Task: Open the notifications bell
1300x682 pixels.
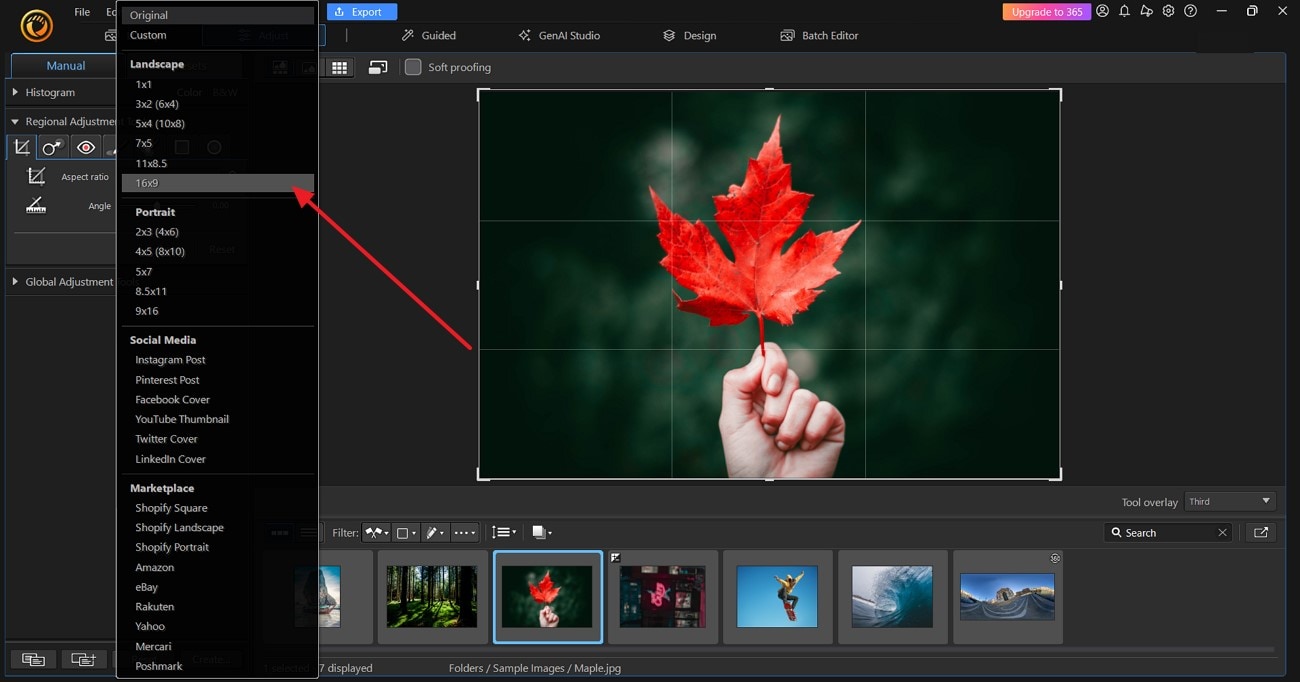Action: click(x=1124, y=11)
